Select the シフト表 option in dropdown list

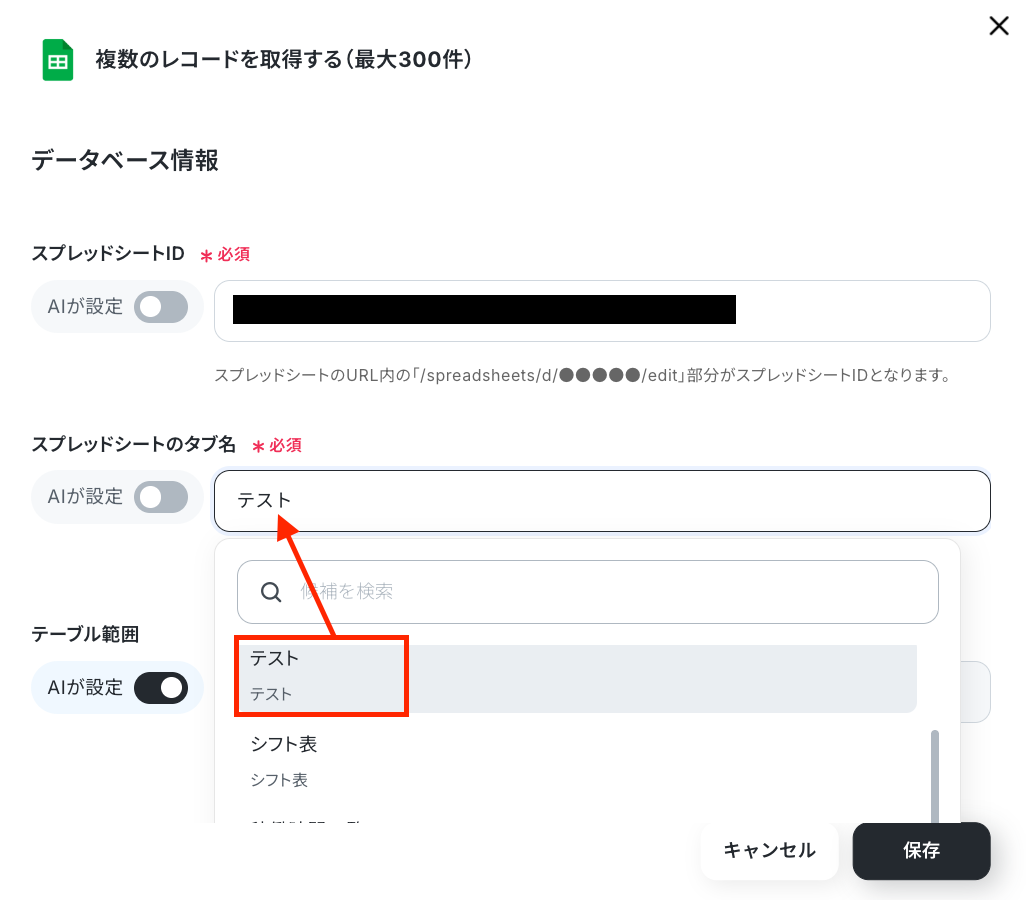pyautogui.click(x=577, y=762)
